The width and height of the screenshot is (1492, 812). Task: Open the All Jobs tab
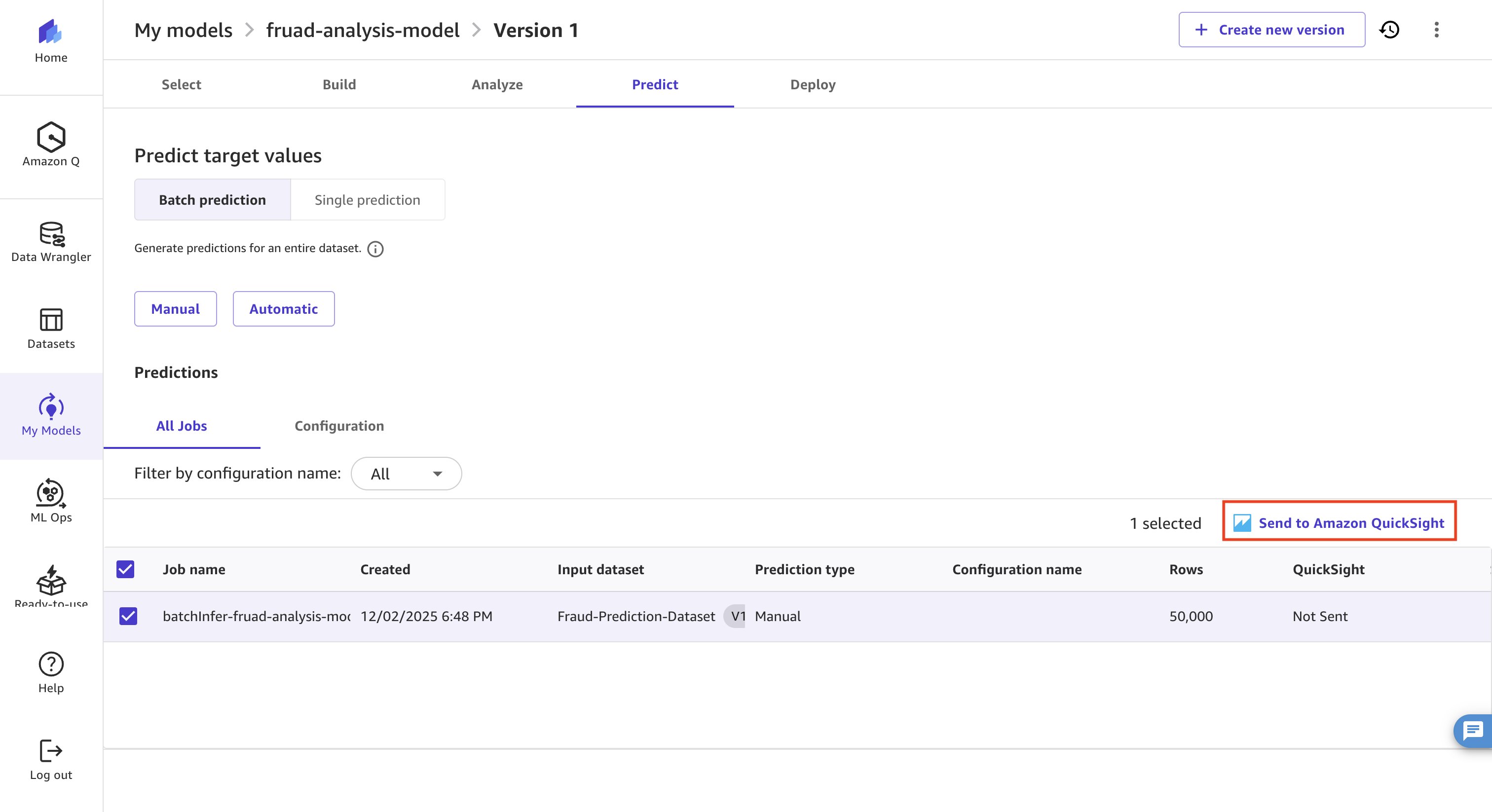tap(181, 426)
